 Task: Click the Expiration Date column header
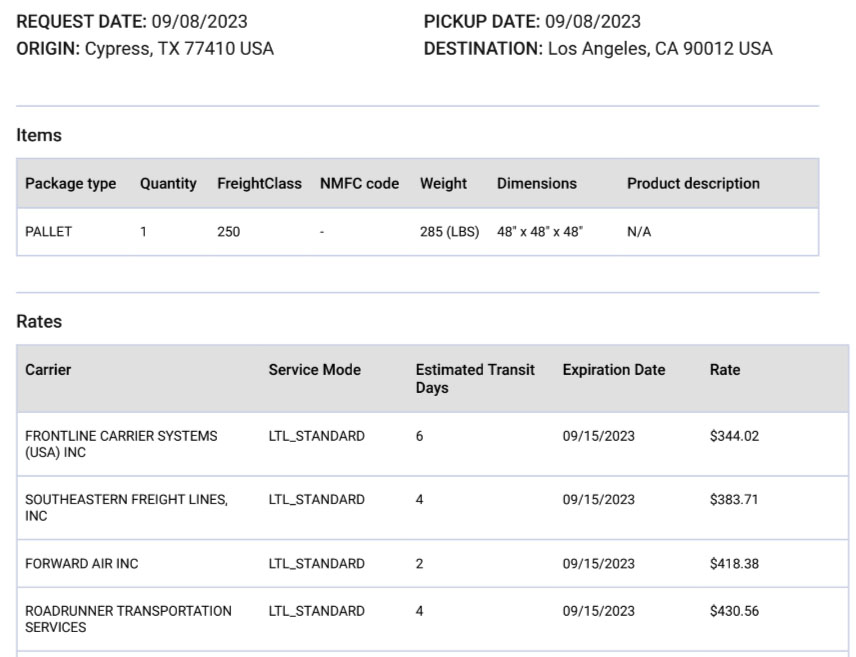pos(614,370)
